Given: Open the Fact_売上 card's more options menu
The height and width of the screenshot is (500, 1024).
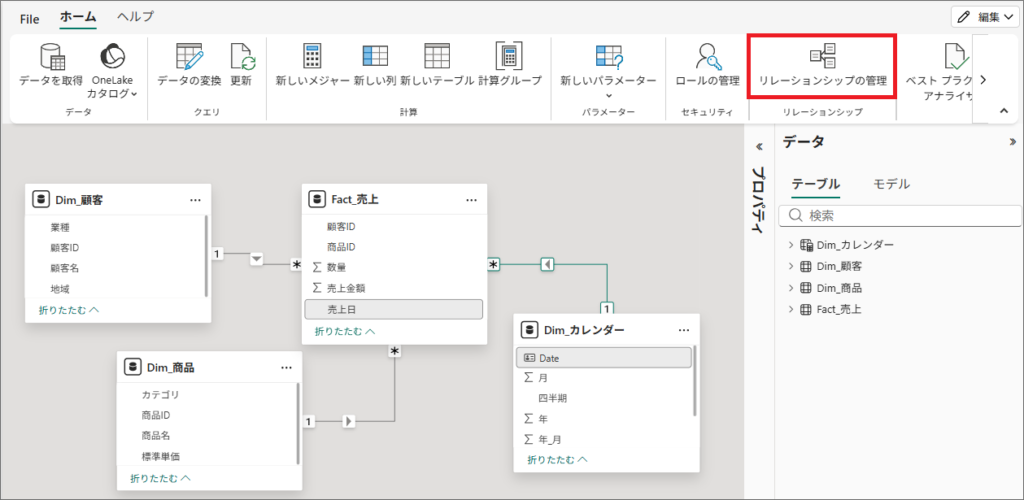Looking at the screenshot, I should 471,200.
